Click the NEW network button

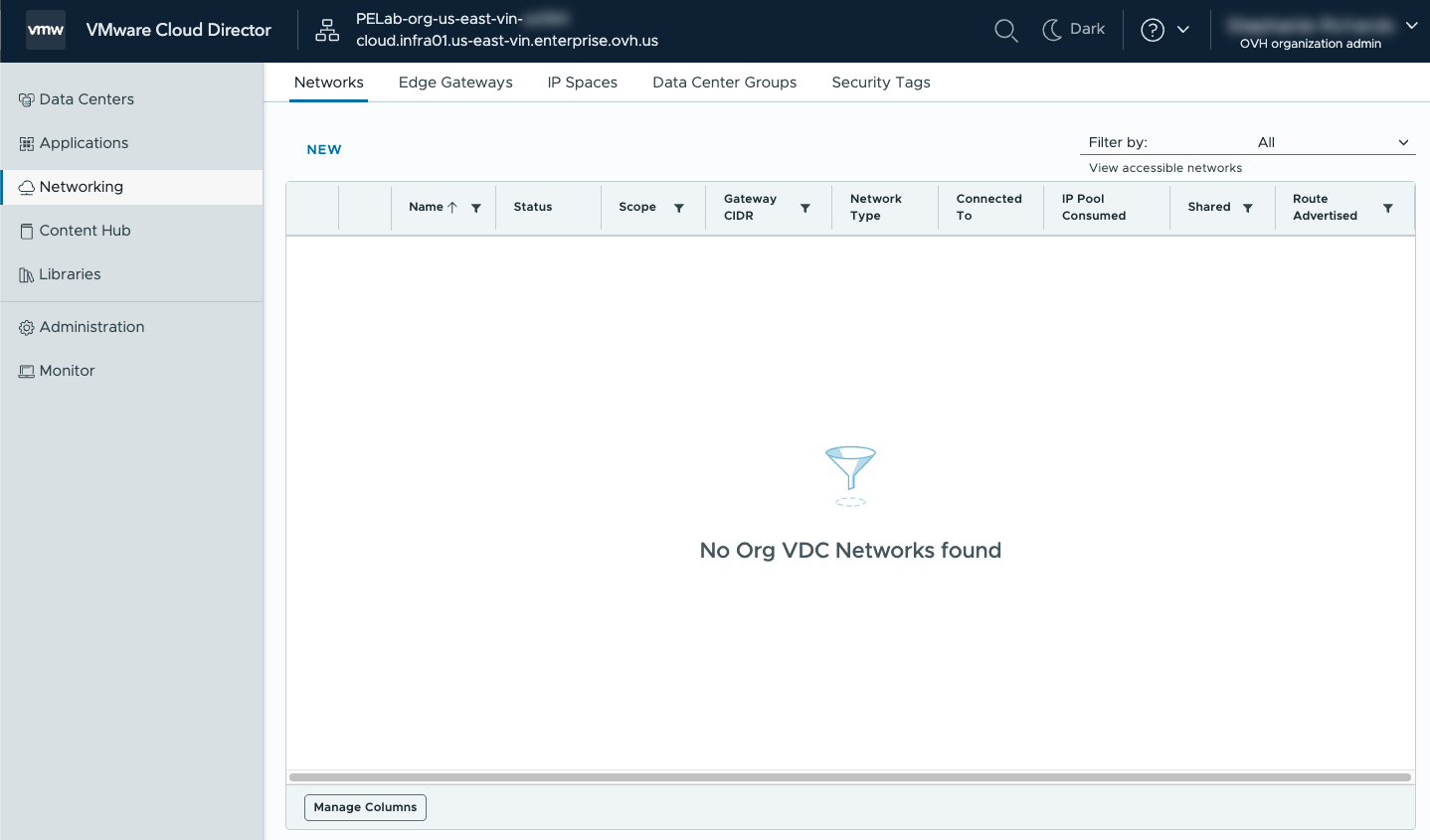click(324, 150)
